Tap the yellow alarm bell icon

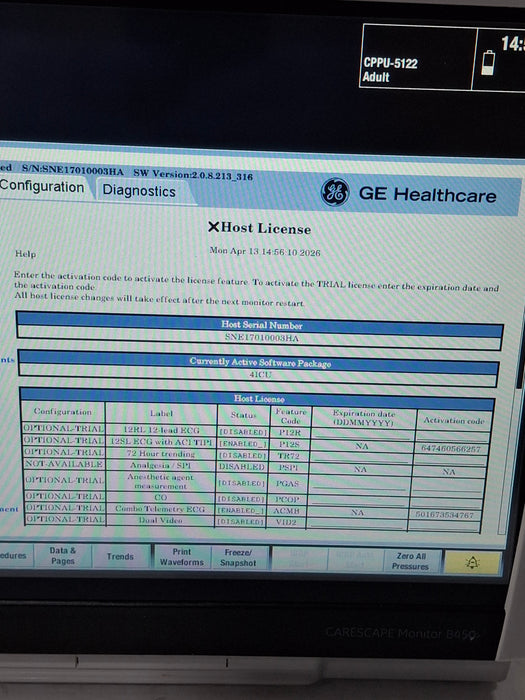tap(472, 562)
